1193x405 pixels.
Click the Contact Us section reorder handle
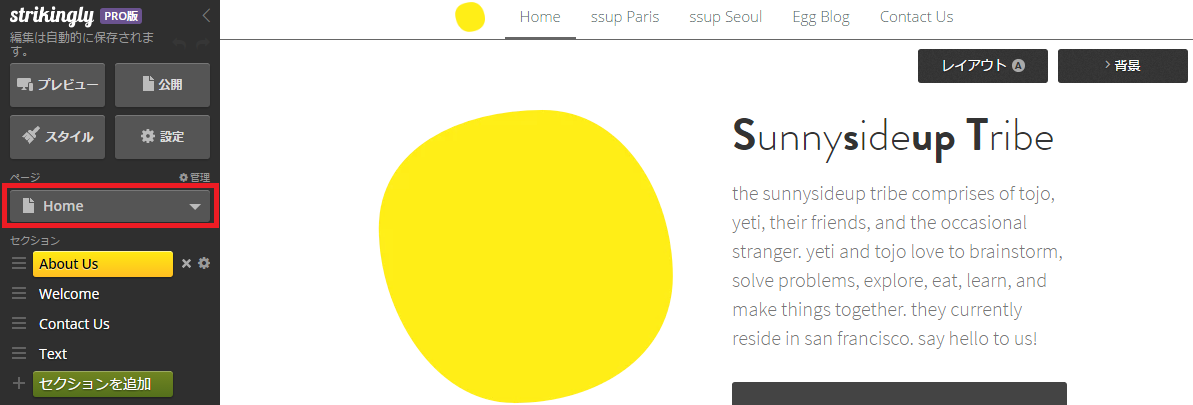click(19, 324)
